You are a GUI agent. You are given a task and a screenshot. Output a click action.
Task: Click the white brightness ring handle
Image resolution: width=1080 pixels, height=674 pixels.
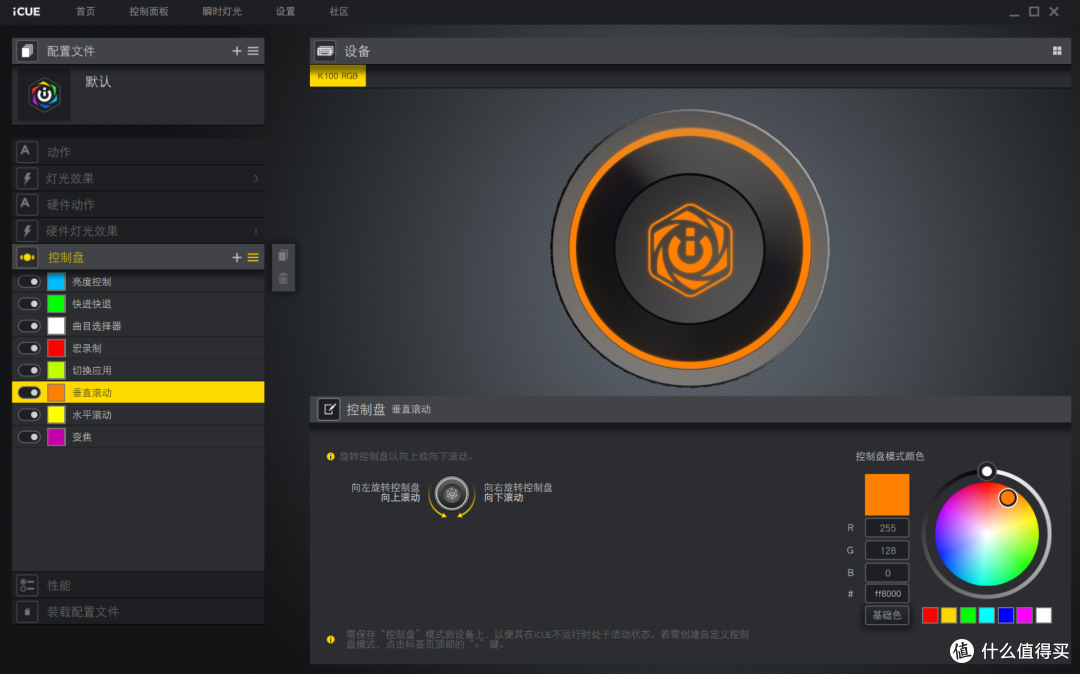pos(987,472)
